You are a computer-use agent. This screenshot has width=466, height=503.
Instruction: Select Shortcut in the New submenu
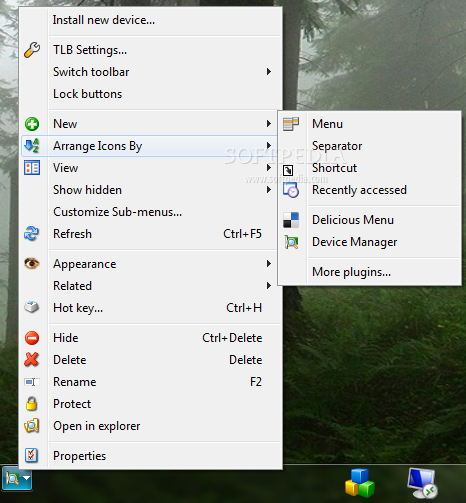pyautogui.click(x=370, y=168)
